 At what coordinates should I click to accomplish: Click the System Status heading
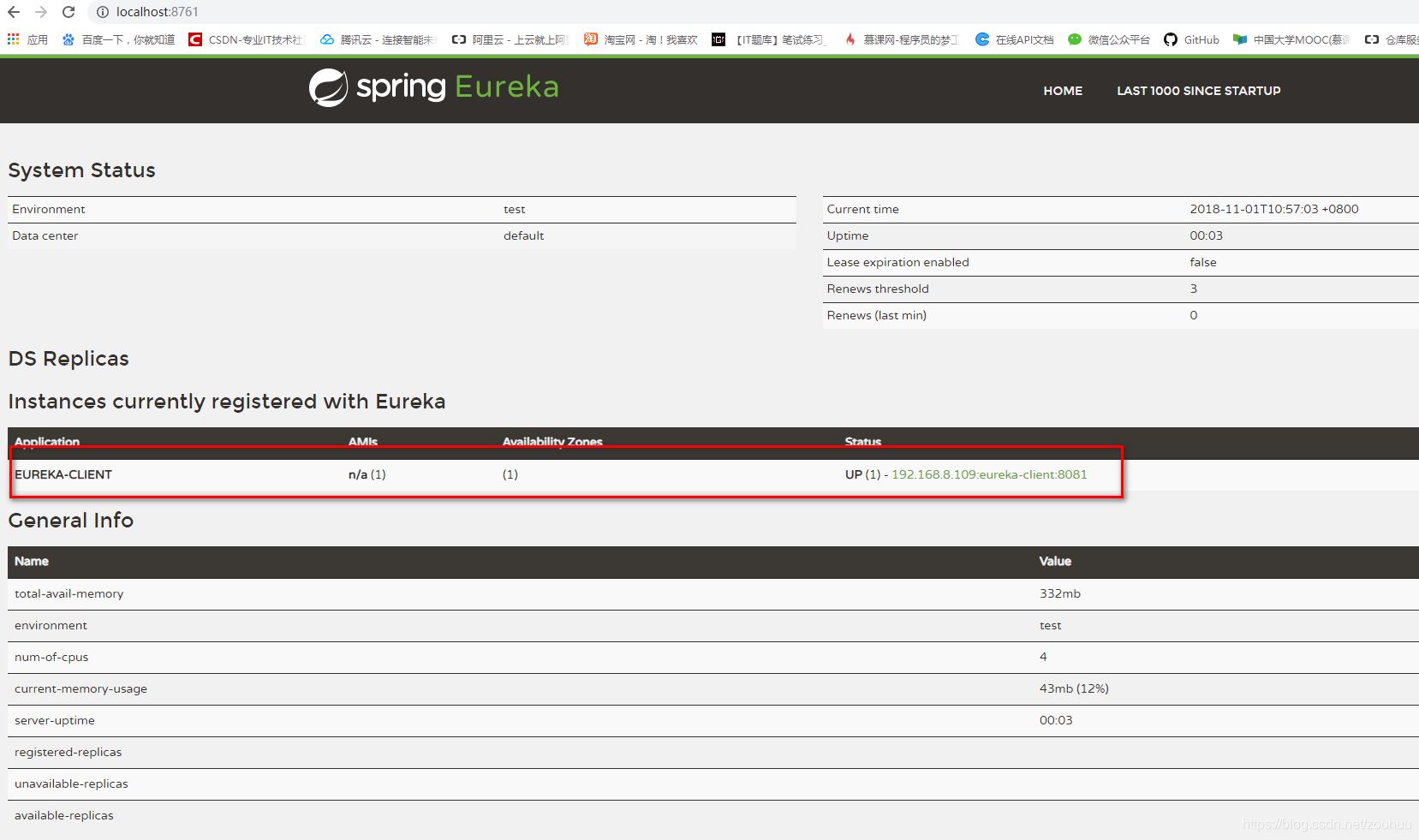[82, 170]
